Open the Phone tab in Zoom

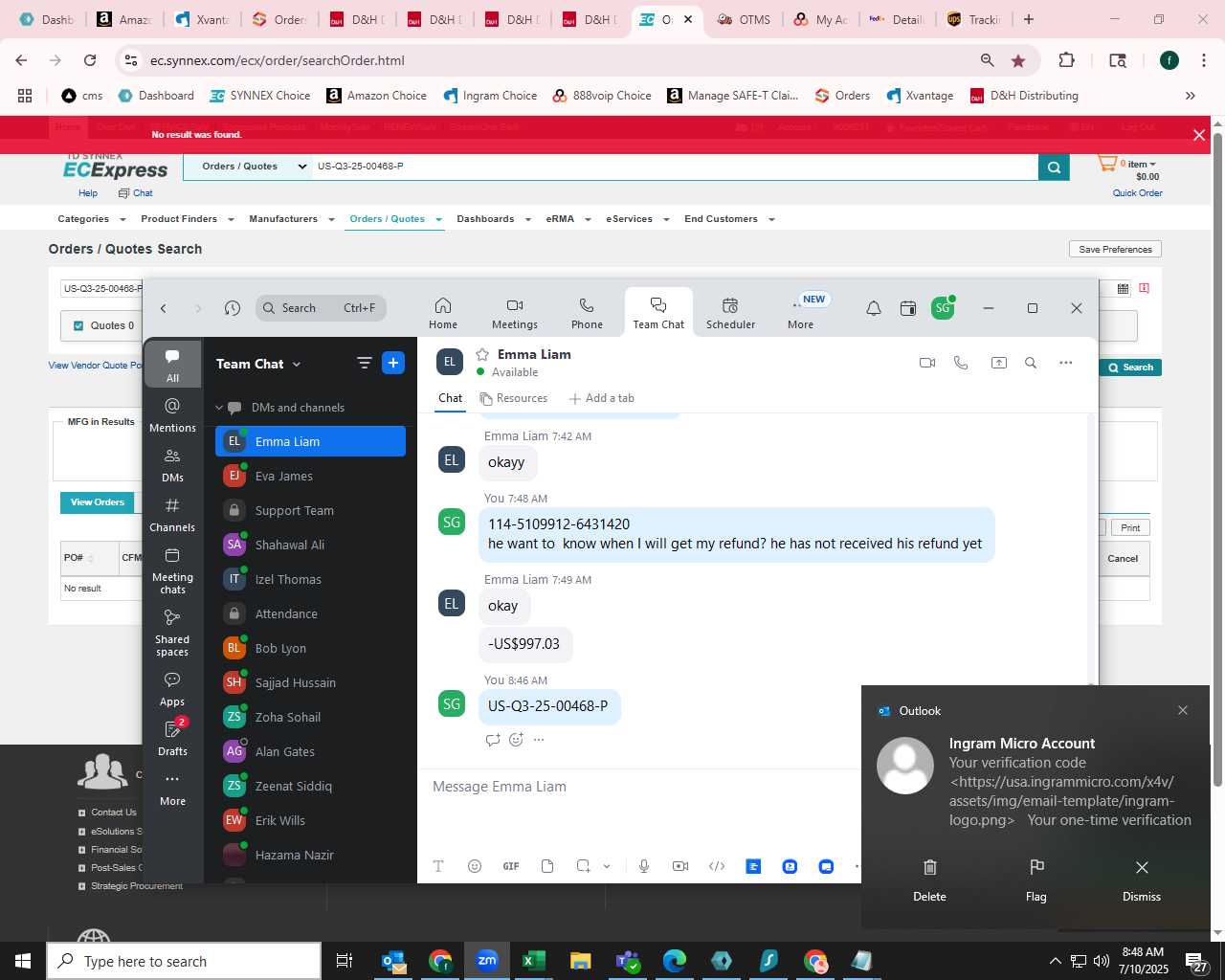pos(587,313)
